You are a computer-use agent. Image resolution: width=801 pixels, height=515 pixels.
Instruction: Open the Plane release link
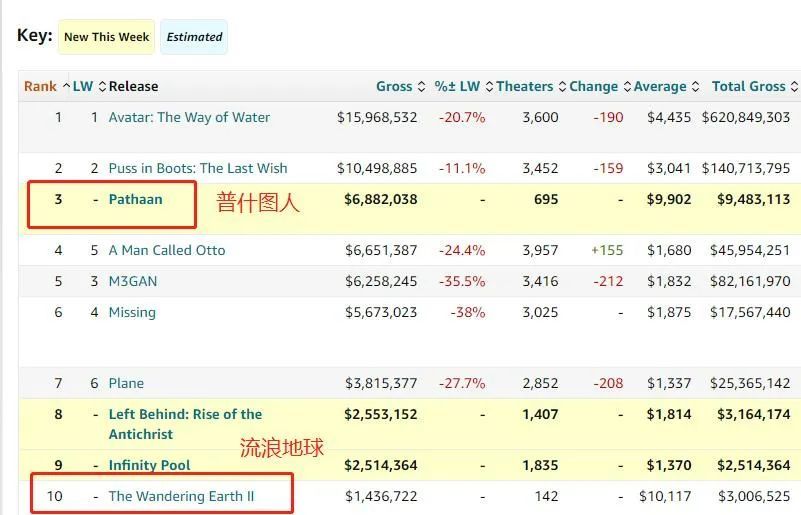point(126,383)
